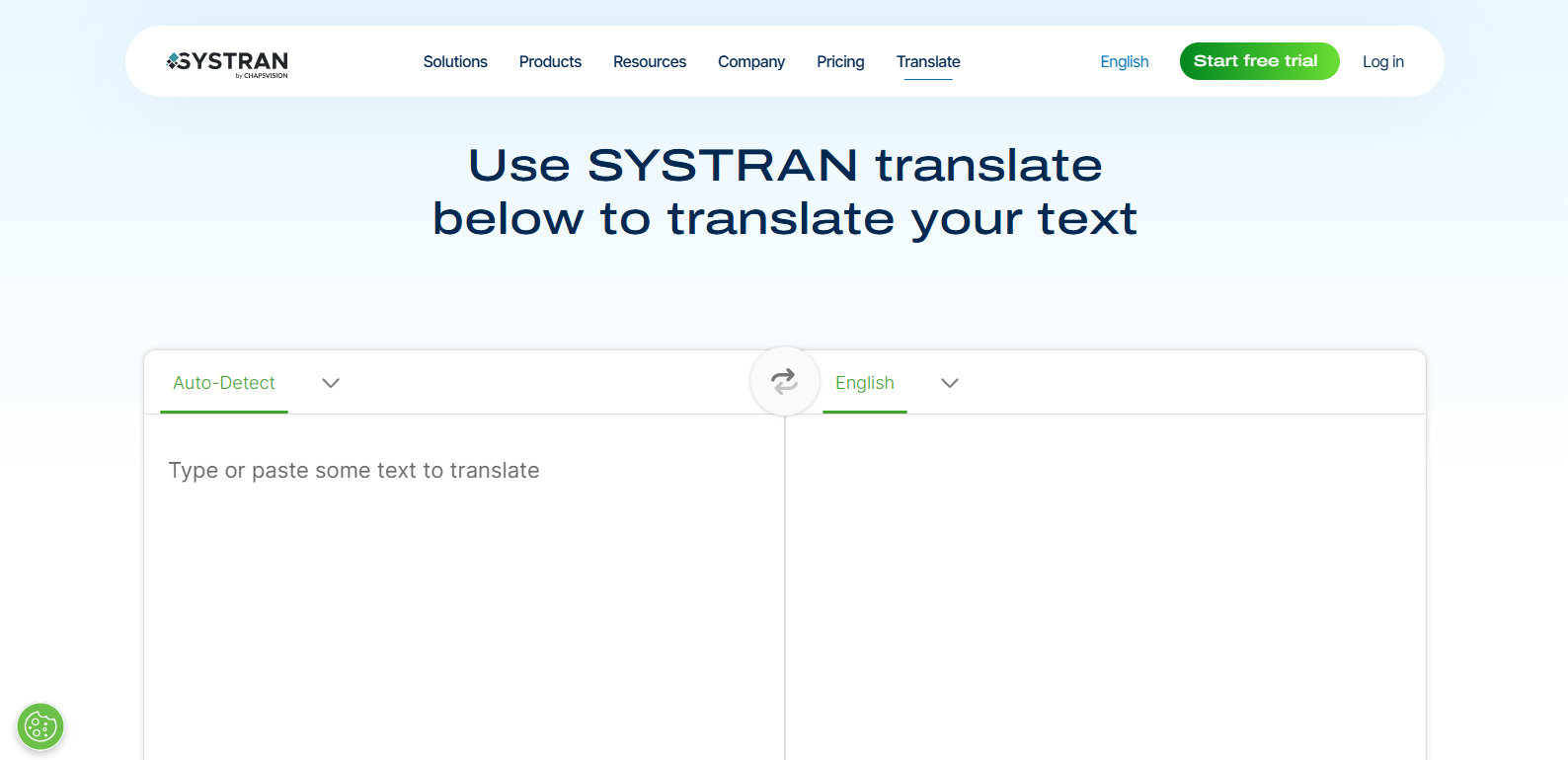Click the translation output area
This screenshot has width=1568, height=760.
pos(1106,587)
